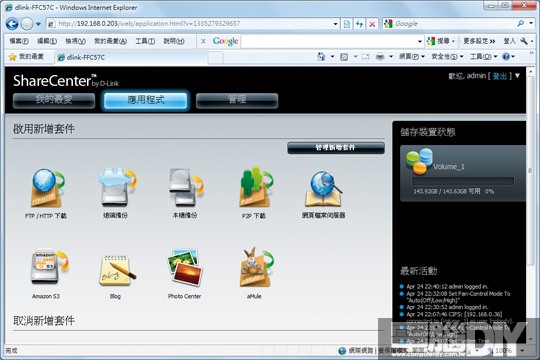540x360 pixels.
Task: Open the 工具(T) tools menu in menu bar
Action: click(x=145, y=41)
